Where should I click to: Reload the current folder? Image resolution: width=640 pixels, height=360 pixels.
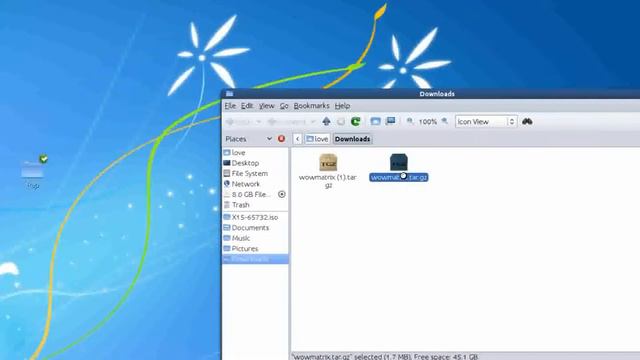(x=356, y=121)
